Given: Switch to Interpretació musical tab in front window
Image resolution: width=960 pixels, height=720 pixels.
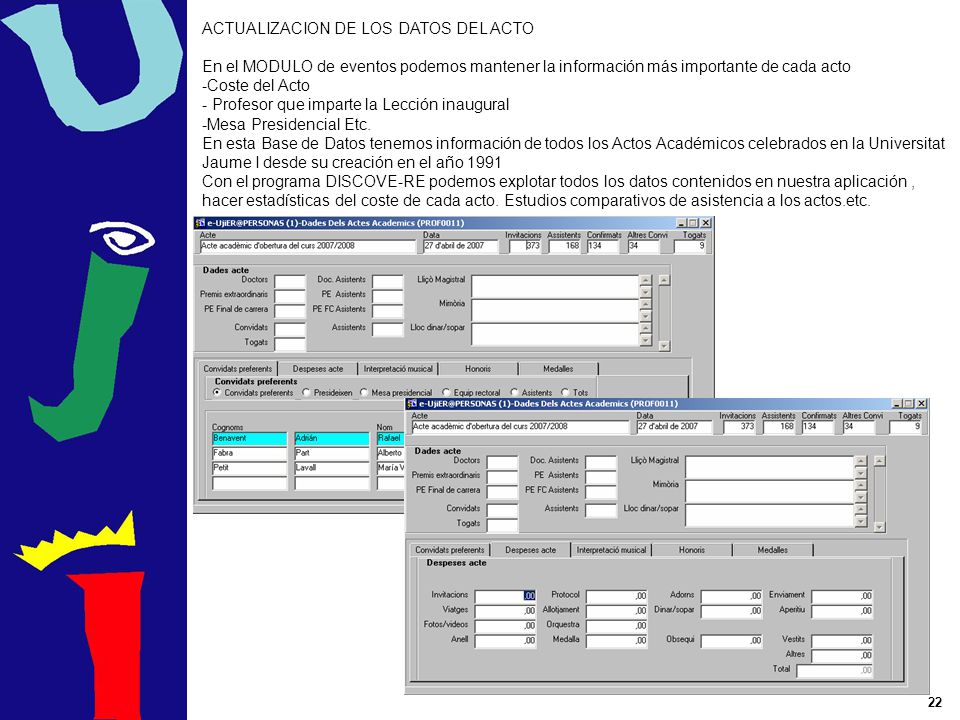Looking at the screenshot, I should tap(612, 550).
